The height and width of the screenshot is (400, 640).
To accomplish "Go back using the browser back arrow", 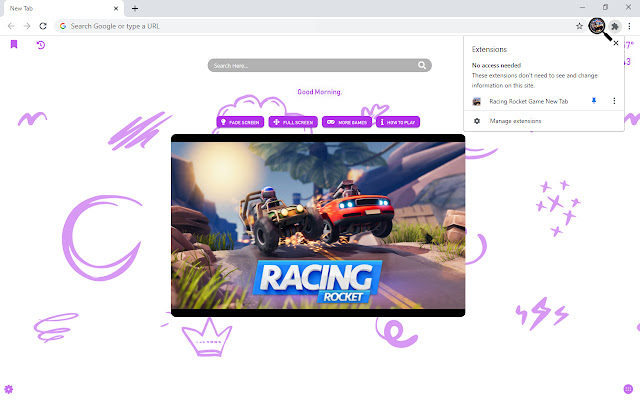I will [11, 26].
